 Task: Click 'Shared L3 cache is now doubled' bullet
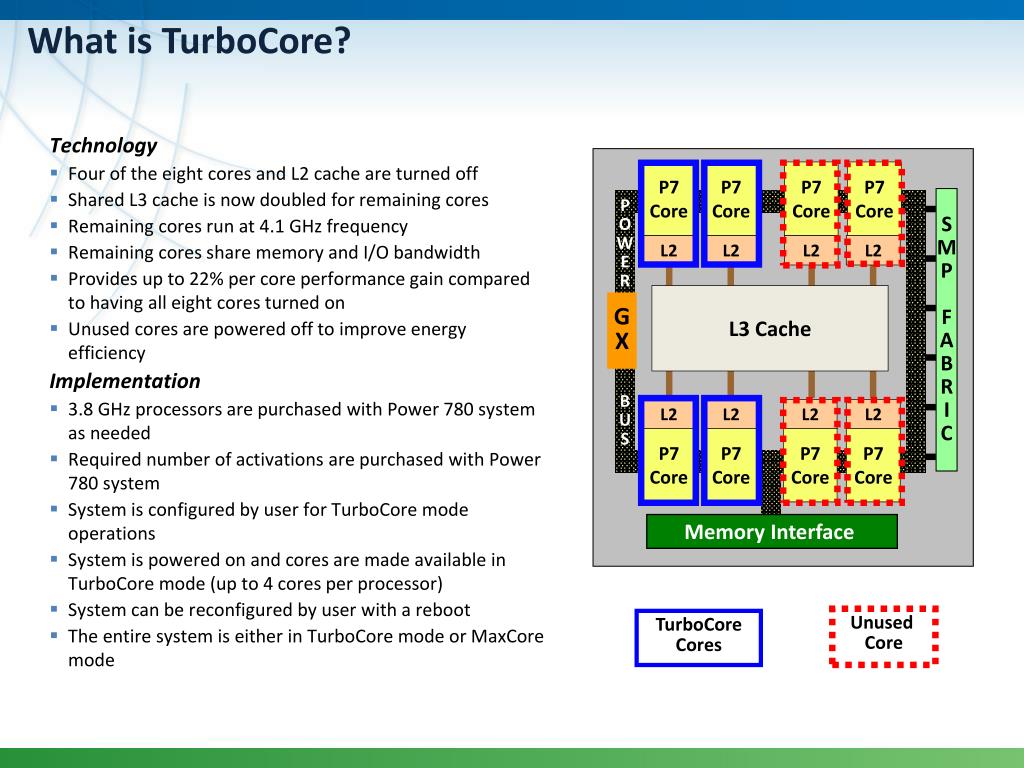click(x=278, y=200)
